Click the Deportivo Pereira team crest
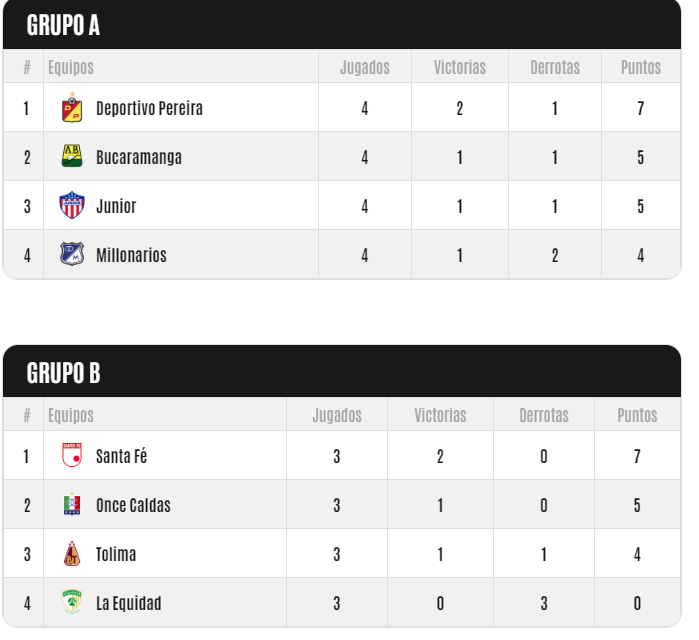The image size is (699, 640). point(72,107)
